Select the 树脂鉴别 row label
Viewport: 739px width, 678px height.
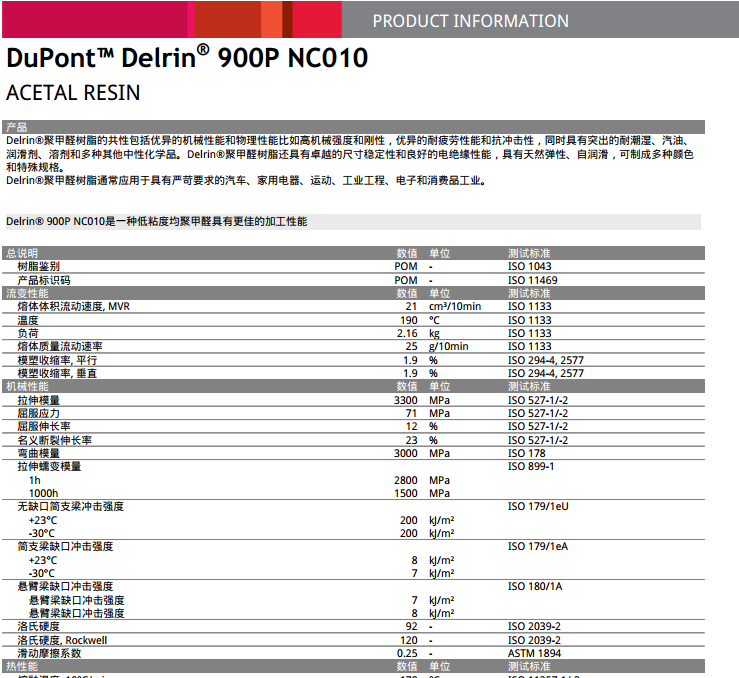pos(39,266)
